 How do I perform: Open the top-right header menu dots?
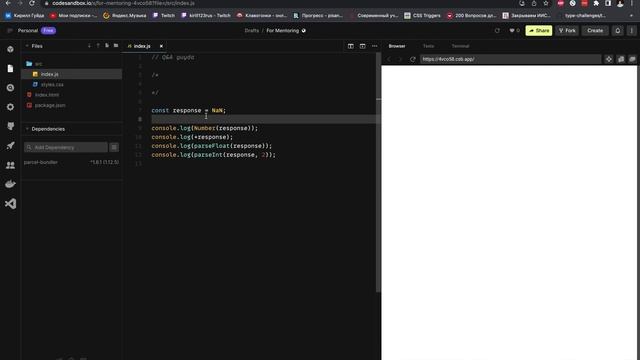coord(631,31)
